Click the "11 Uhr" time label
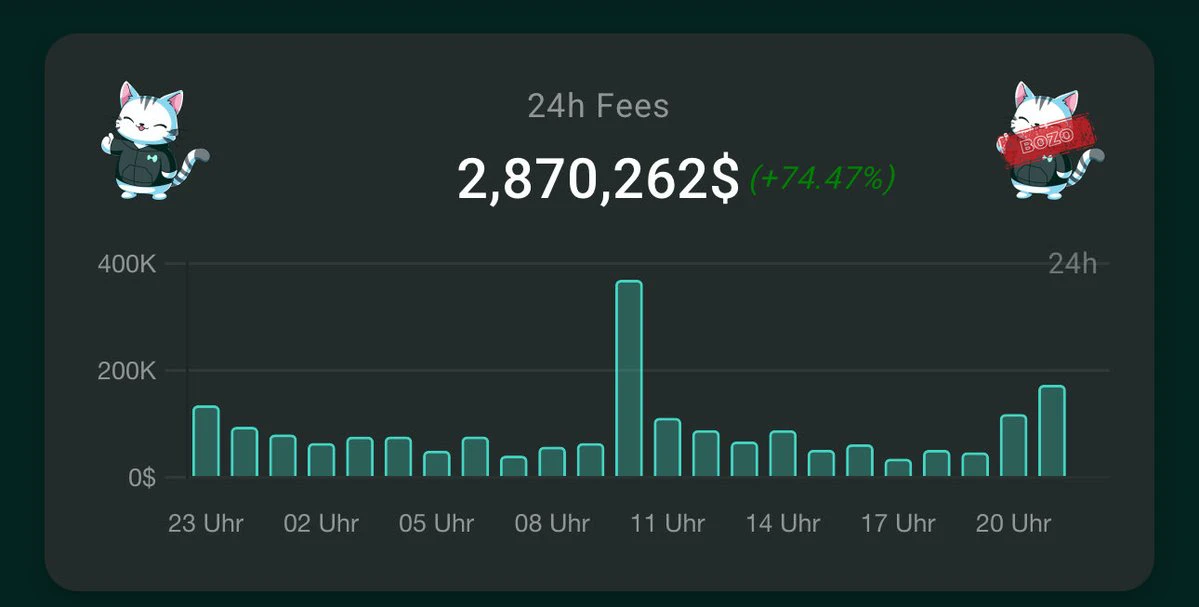Viewport: 1199px width, 607px height. tap(668, 524)
